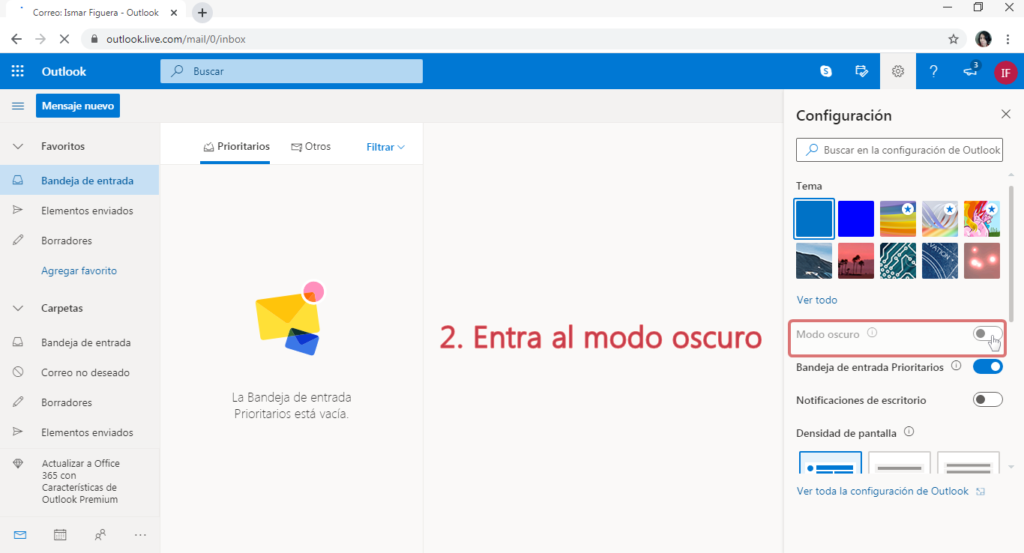Disable Bandeja de entrada Prioritarios toggle

[x=987, y=367]
